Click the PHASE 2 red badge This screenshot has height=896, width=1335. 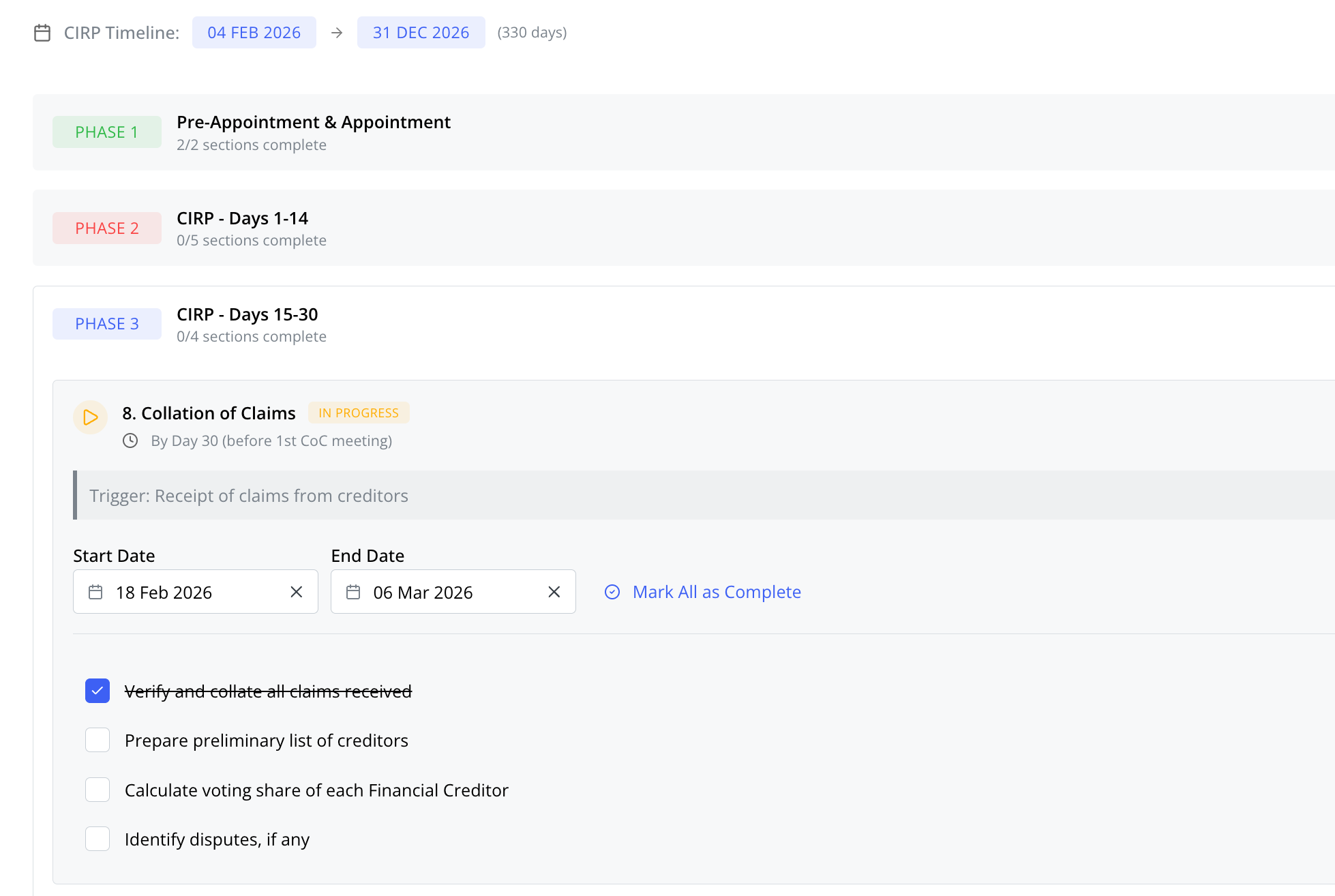click(x=107, y=228)
